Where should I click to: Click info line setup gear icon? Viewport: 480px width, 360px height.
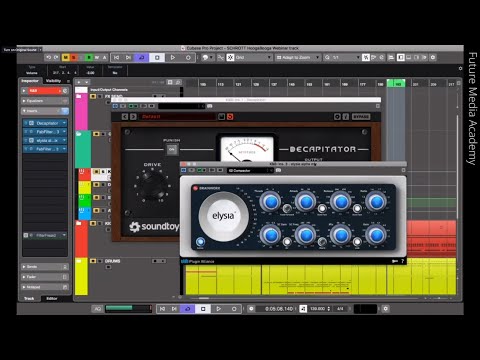[x=460, y=68]
